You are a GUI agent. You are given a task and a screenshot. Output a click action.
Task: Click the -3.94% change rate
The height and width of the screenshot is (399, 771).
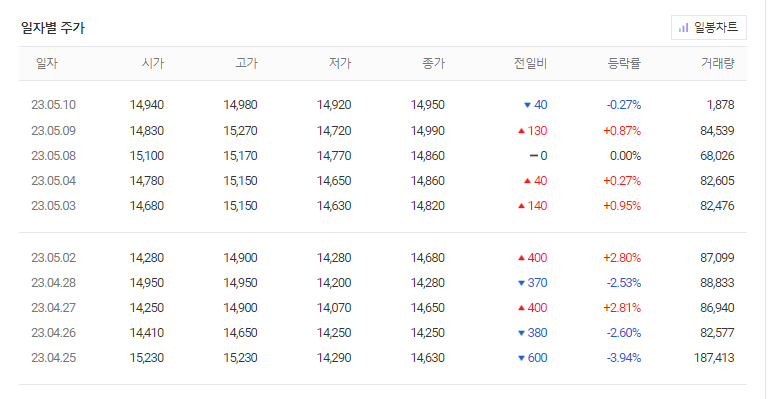623,358
